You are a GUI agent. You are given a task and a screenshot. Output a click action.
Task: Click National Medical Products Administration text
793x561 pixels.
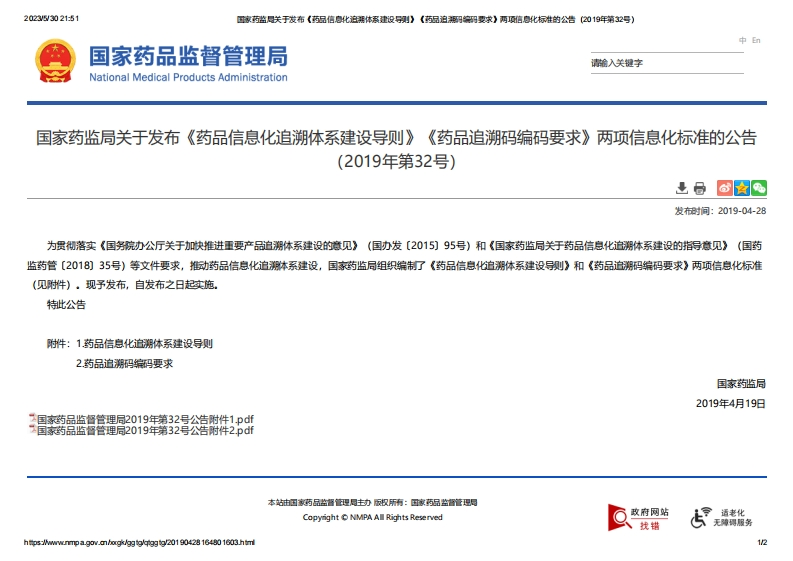188,77
